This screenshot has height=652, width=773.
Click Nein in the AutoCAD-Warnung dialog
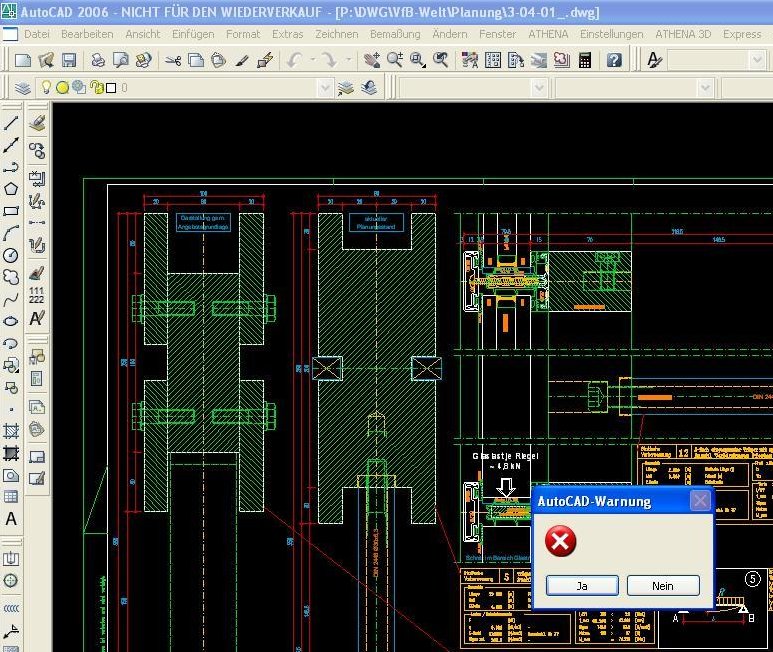click(x=663, y=585)
